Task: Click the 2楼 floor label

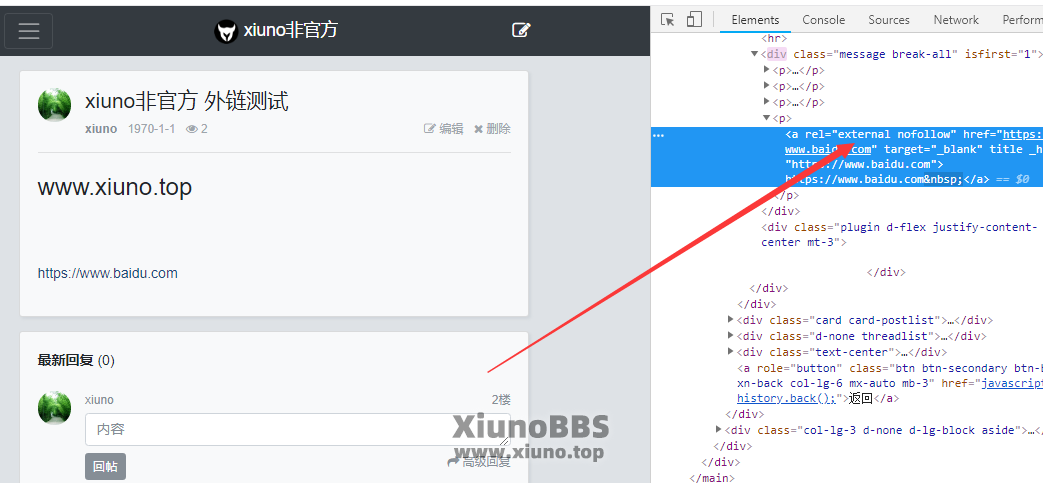Action: [501, 400]
